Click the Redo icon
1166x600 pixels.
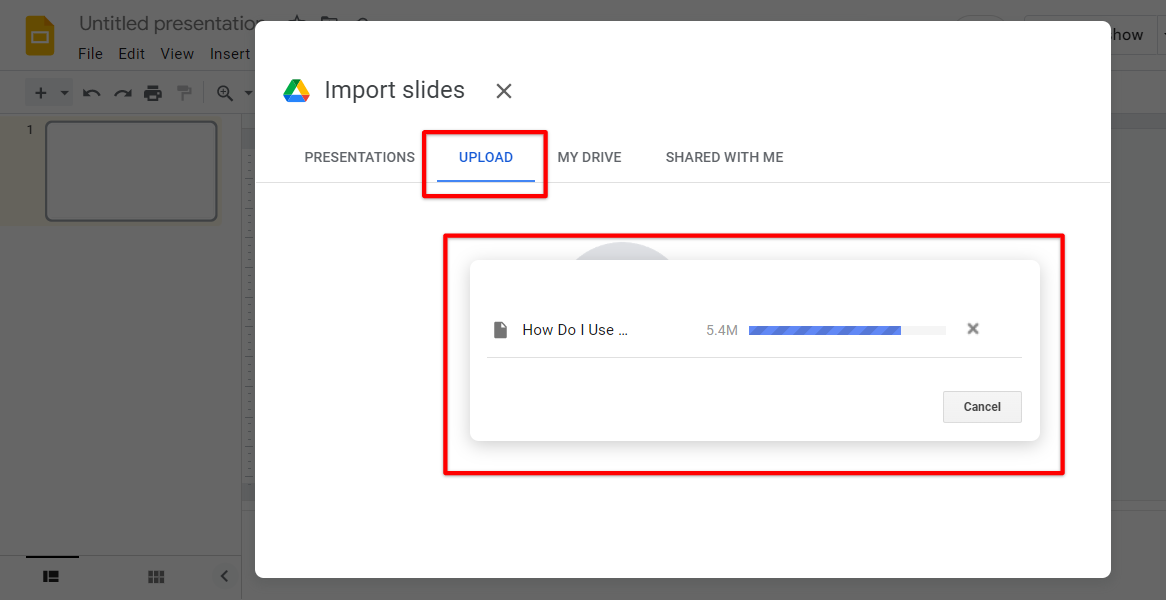pos(122,92)
